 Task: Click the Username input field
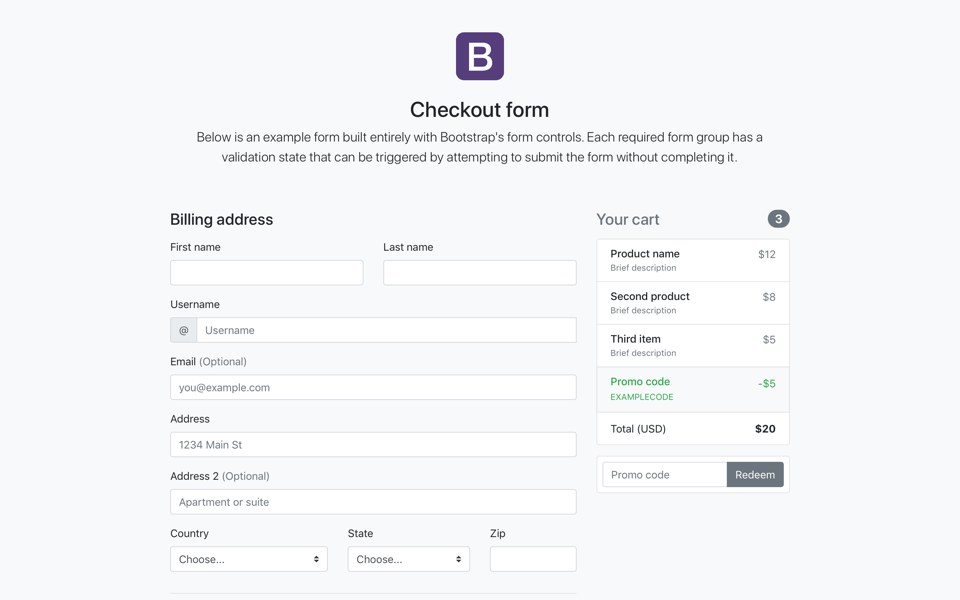tap(387, 329)
